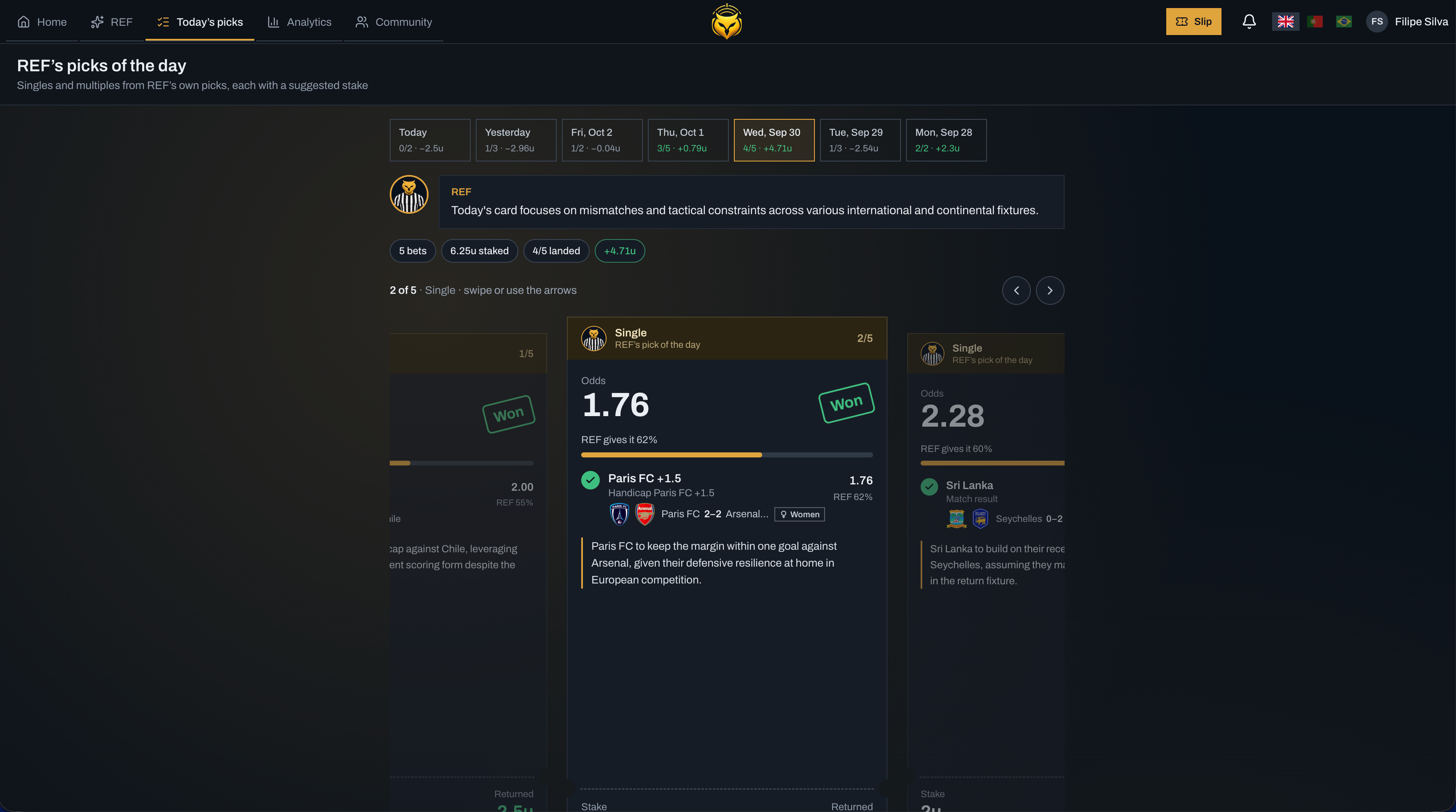Click the Paris FC club crest
This screenshot has height=812, width=1456.
pos(619,514)
